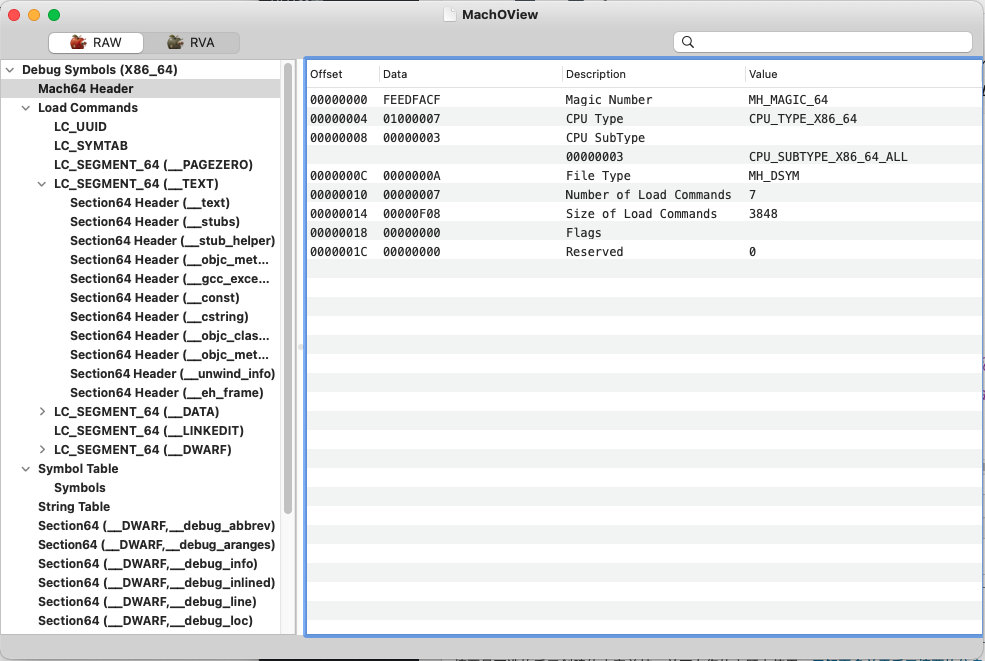Image resolution: width=985 pixels, height=661 pixels.
Task: Collapse the LC_SEGMENT_64 (__TEXT) node
Action: click(42, 184)
